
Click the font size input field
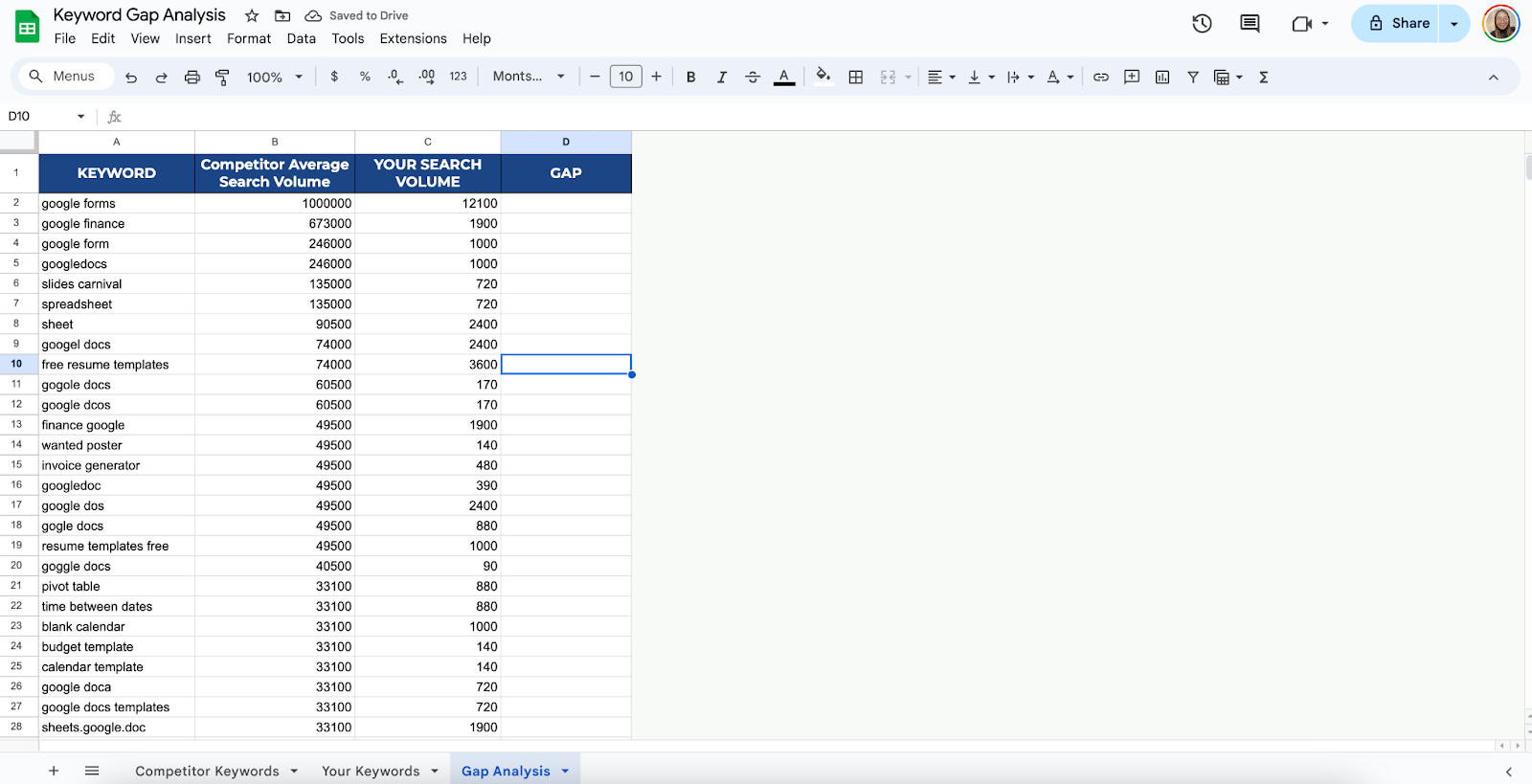625,78
